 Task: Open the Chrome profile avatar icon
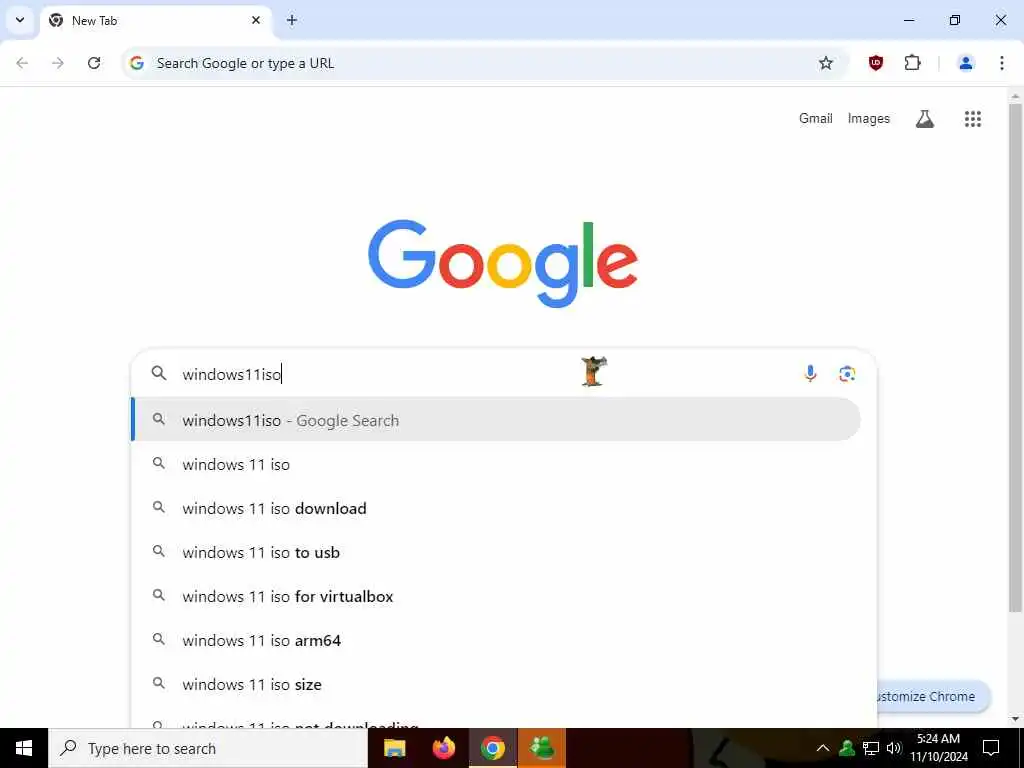click(965, 63)
